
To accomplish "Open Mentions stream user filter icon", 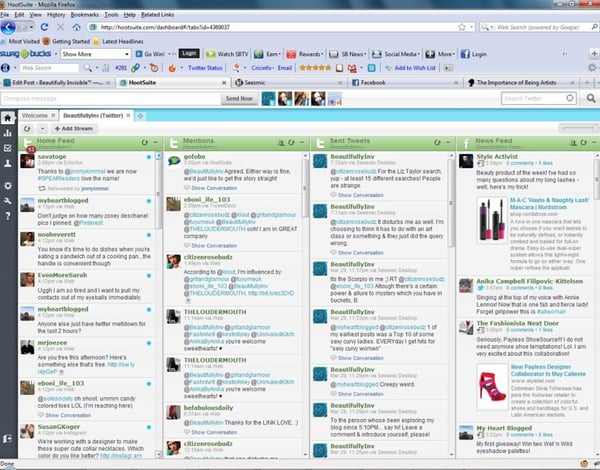I will point(281,142).
